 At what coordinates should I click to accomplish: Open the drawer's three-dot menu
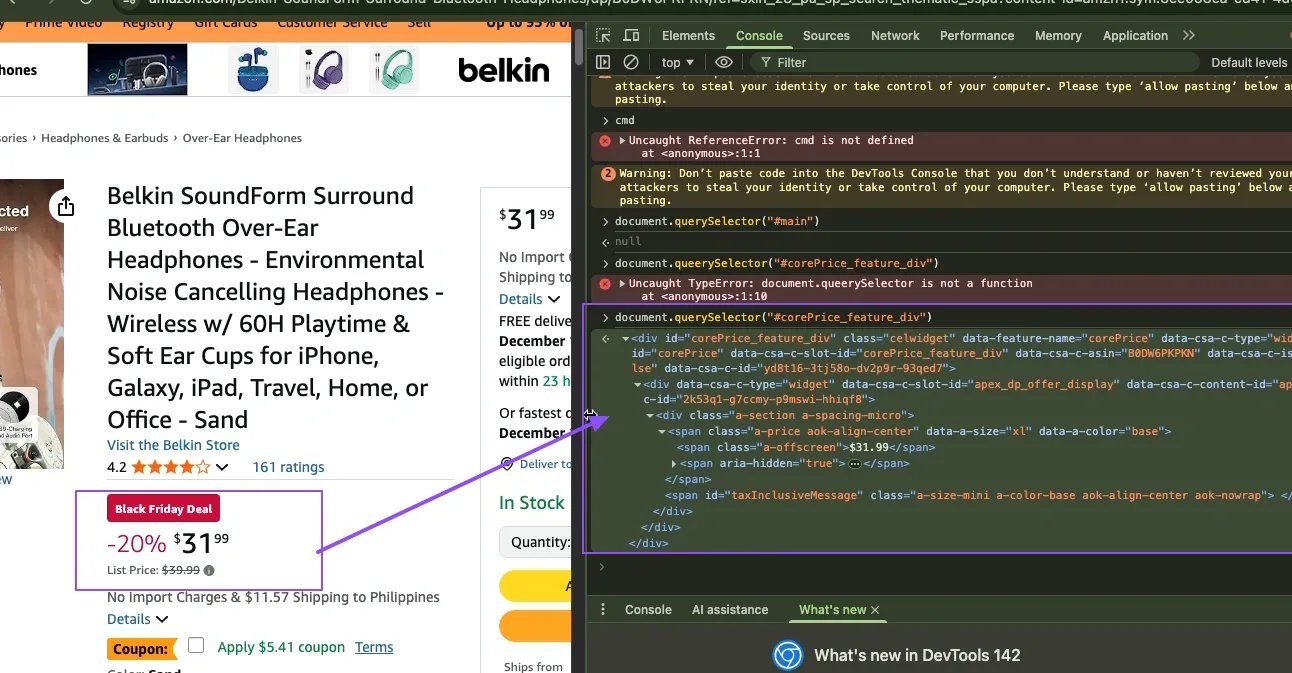coord(603,610)
